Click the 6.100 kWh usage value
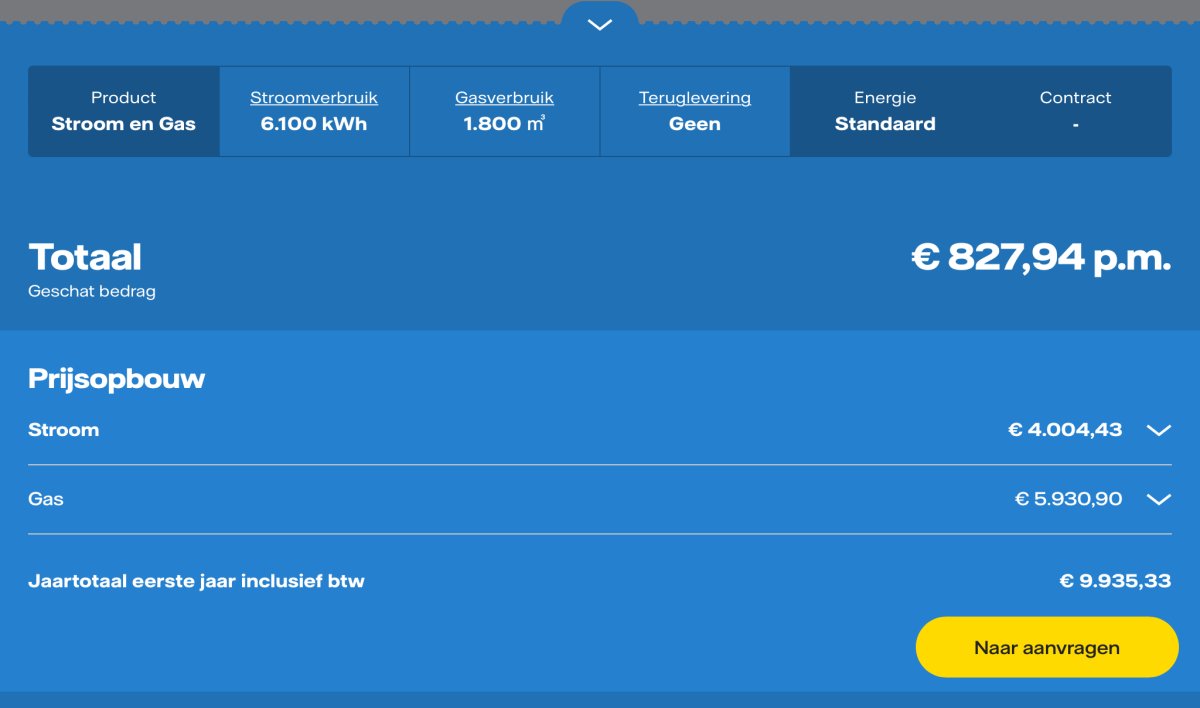The width and height of the screenshot is (1200, 708). click(314, 124)
